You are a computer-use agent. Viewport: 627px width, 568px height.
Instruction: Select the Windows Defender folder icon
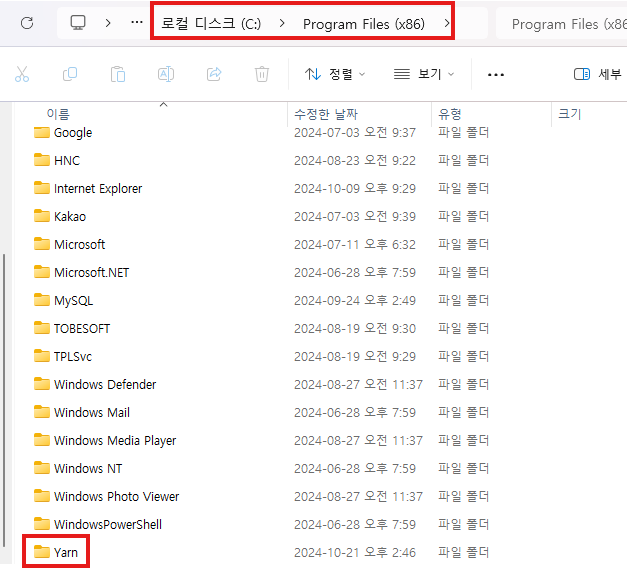pyautogui.click(x=42, y=384)
